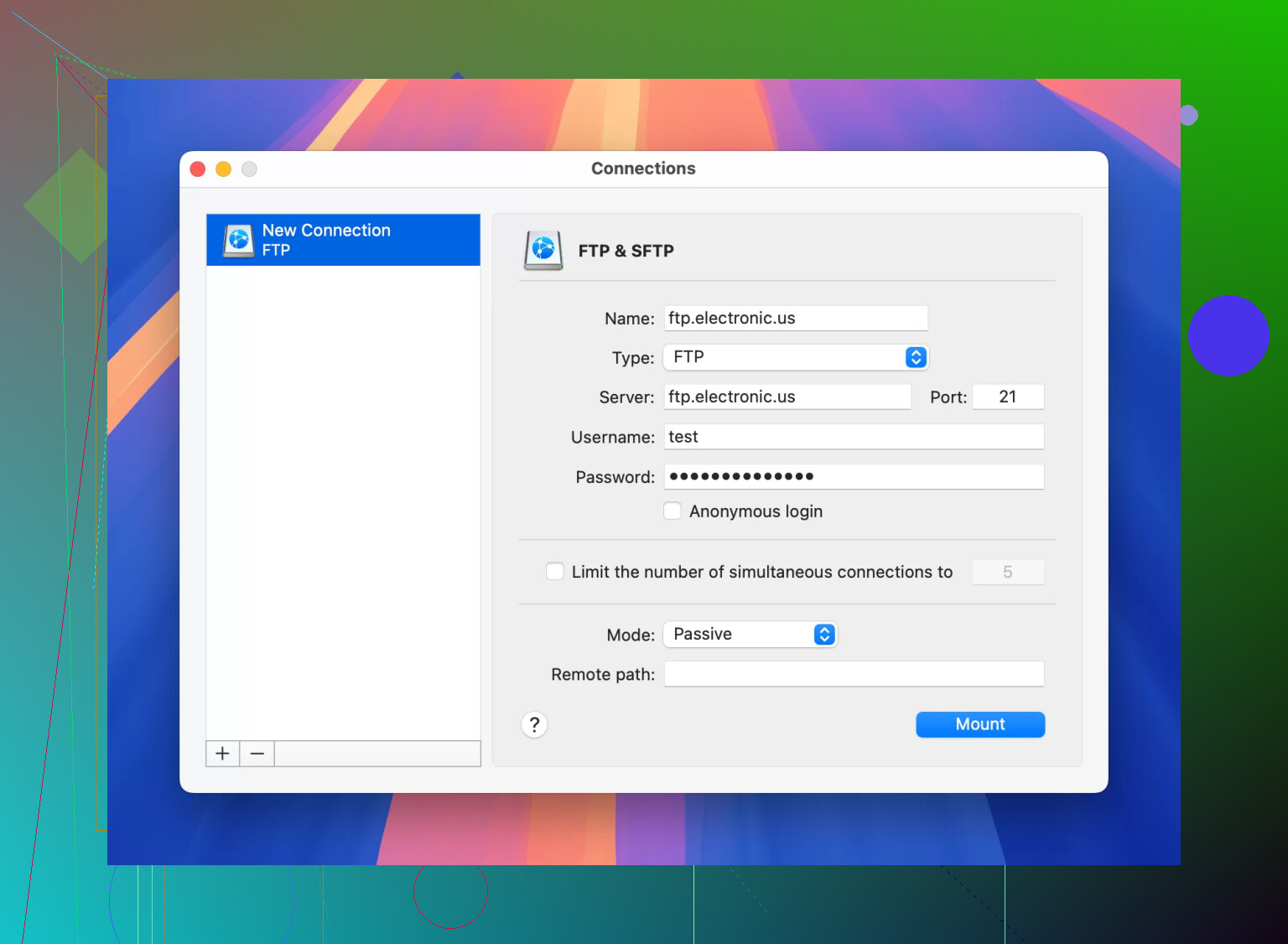
Task: Click the connection limit number field showing 5
Action: point(1008,572)
